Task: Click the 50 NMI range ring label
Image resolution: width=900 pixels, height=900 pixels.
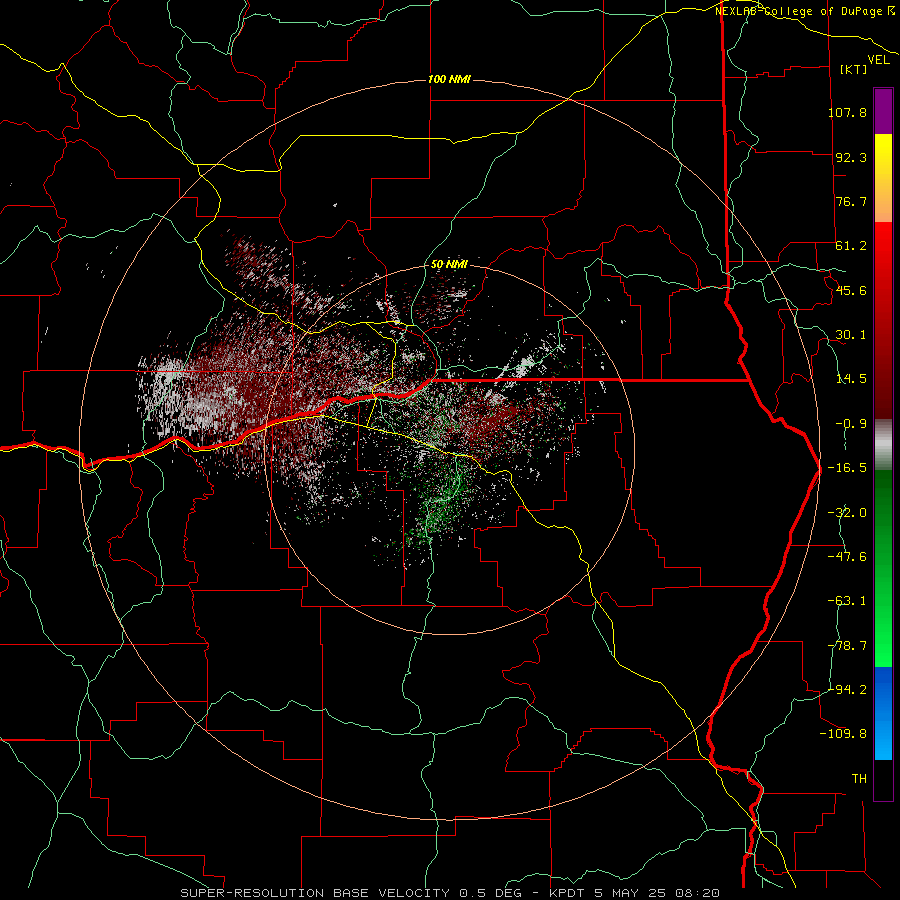Action: click(449, 265)
